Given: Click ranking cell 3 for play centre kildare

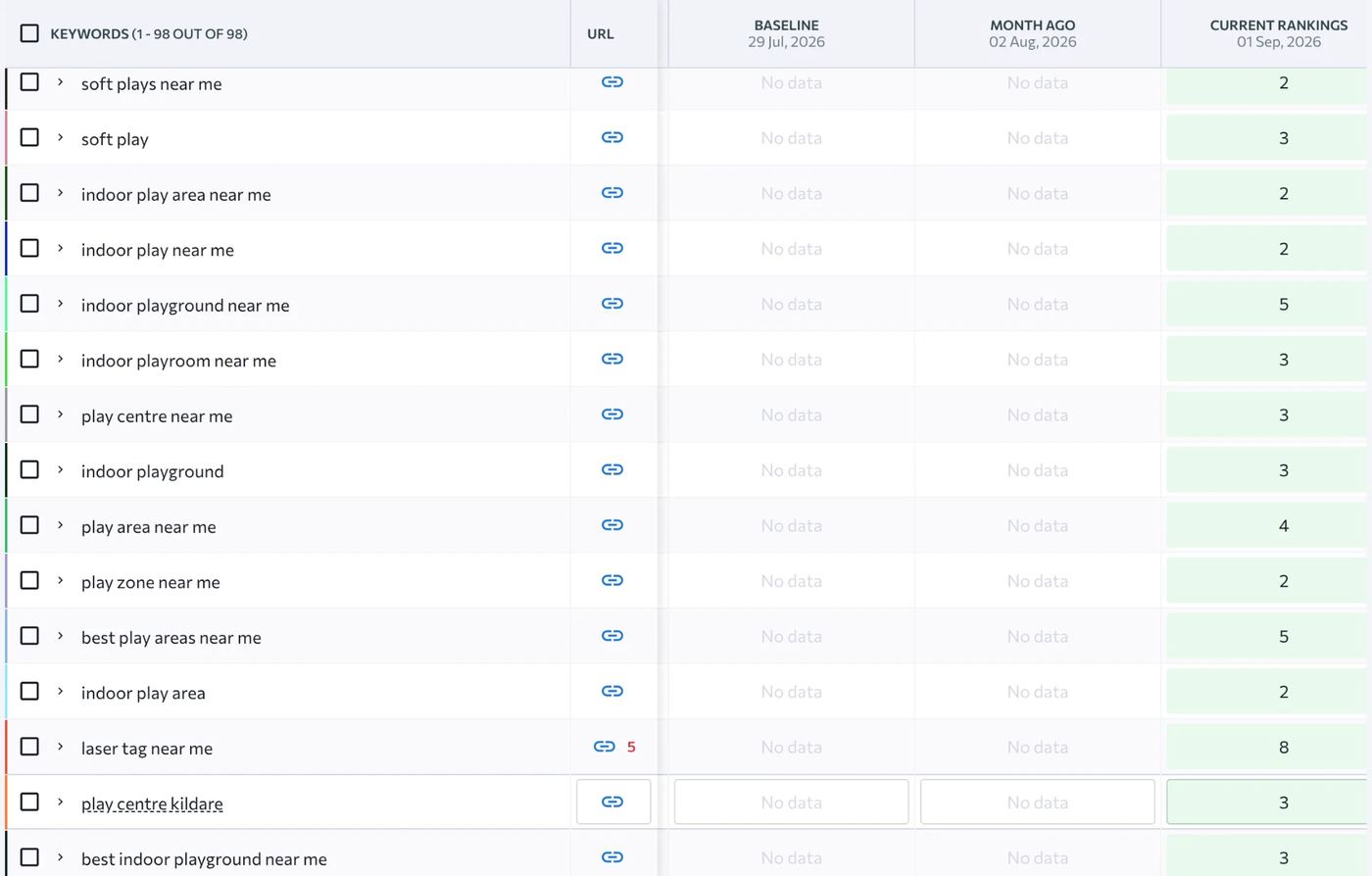Looking at the screenshot, I should pos(1269,802).
